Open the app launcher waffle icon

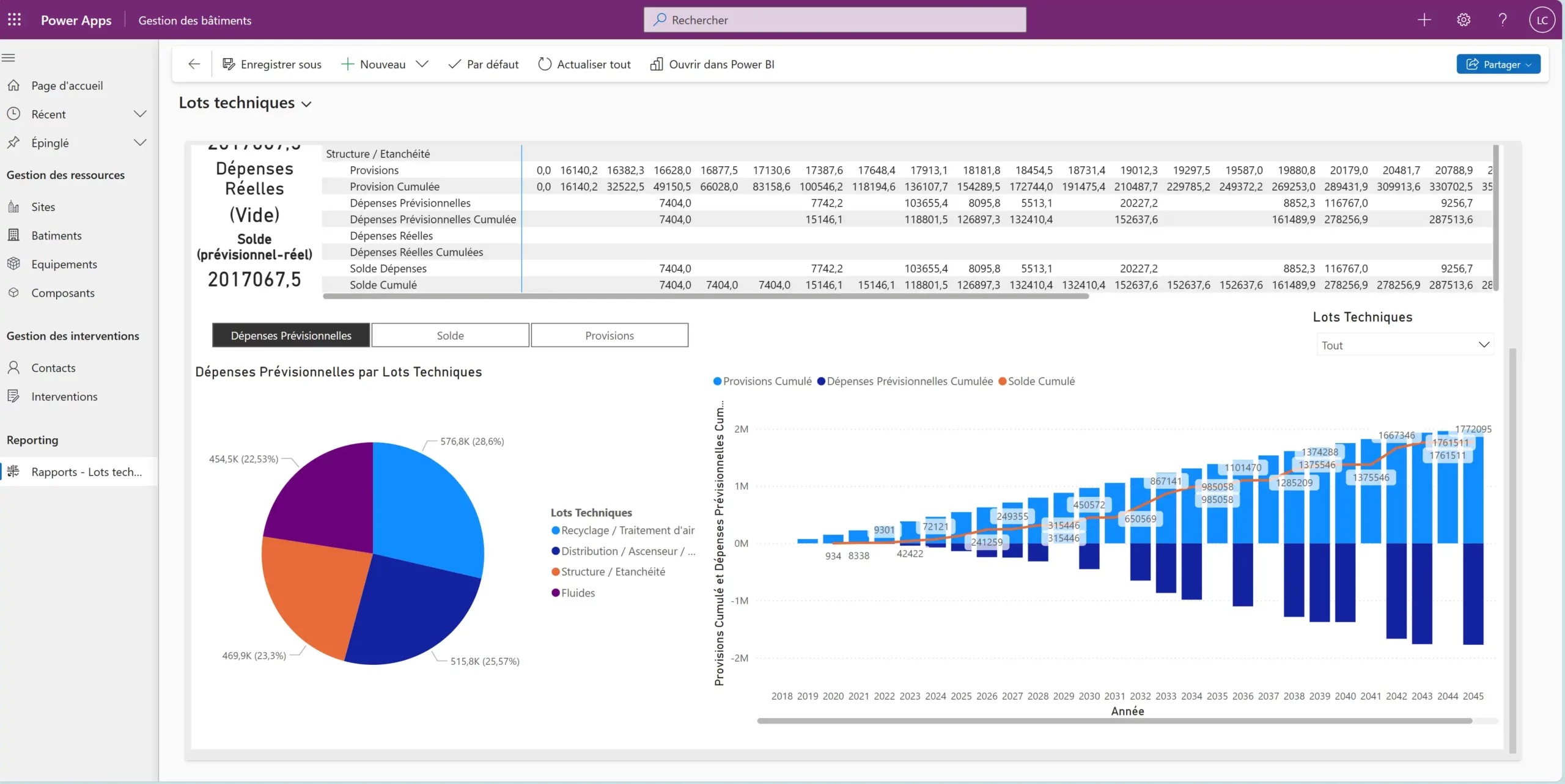point(15,20)
